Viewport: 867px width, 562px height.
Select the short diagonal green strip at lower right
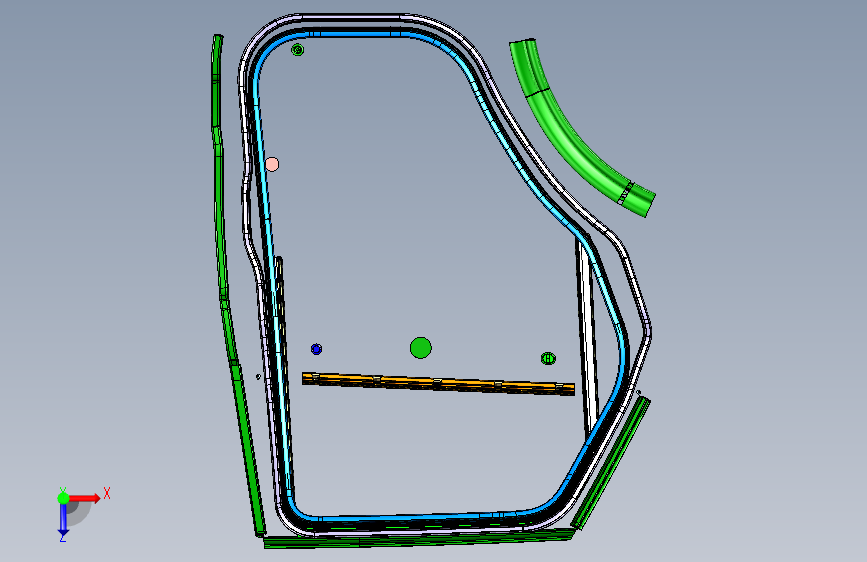click(610, 462)
